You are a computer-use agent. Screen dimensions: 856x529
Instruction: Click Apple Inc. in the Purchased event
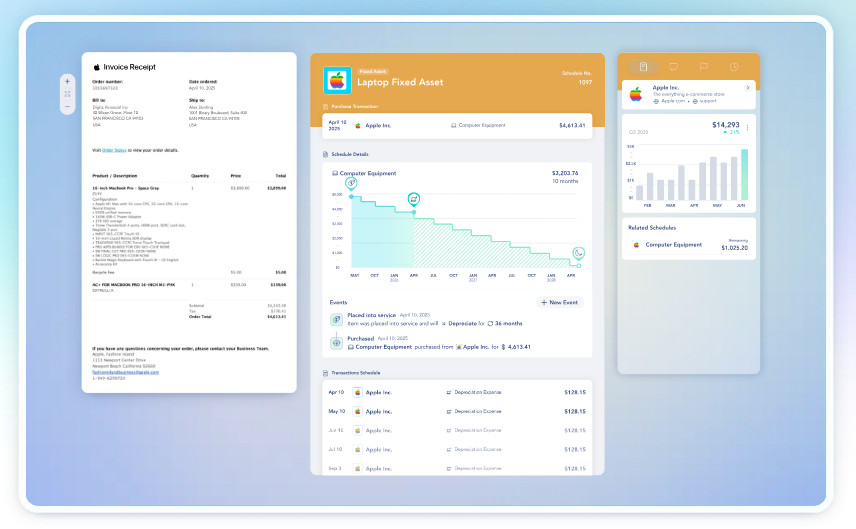tap(473, 347)
